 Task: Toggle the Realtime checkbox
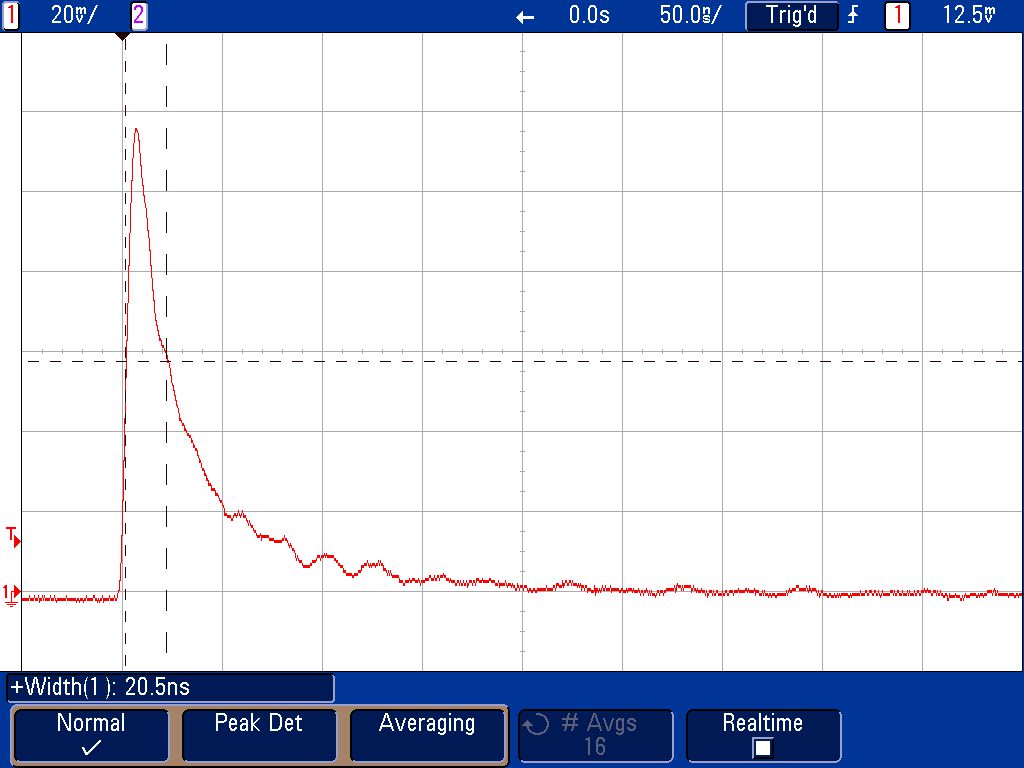(762, 747)
